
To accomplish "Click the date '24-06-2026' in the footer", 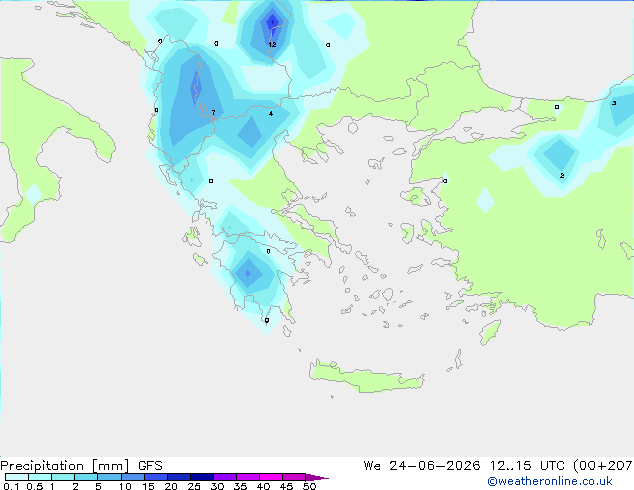I will click(435, 466).
